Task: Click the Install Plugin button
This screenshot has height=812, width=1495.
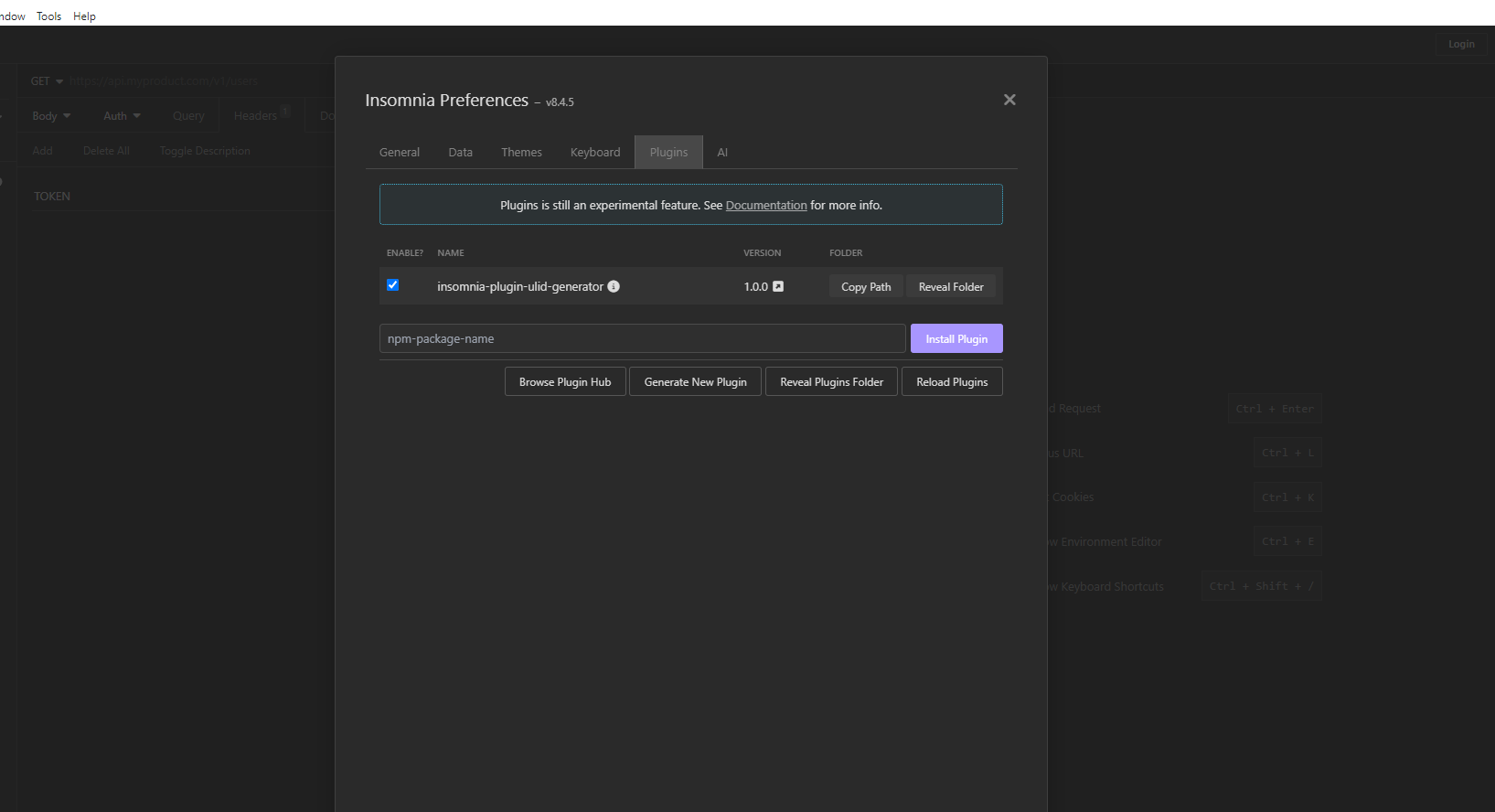Action: pos(956,338)
